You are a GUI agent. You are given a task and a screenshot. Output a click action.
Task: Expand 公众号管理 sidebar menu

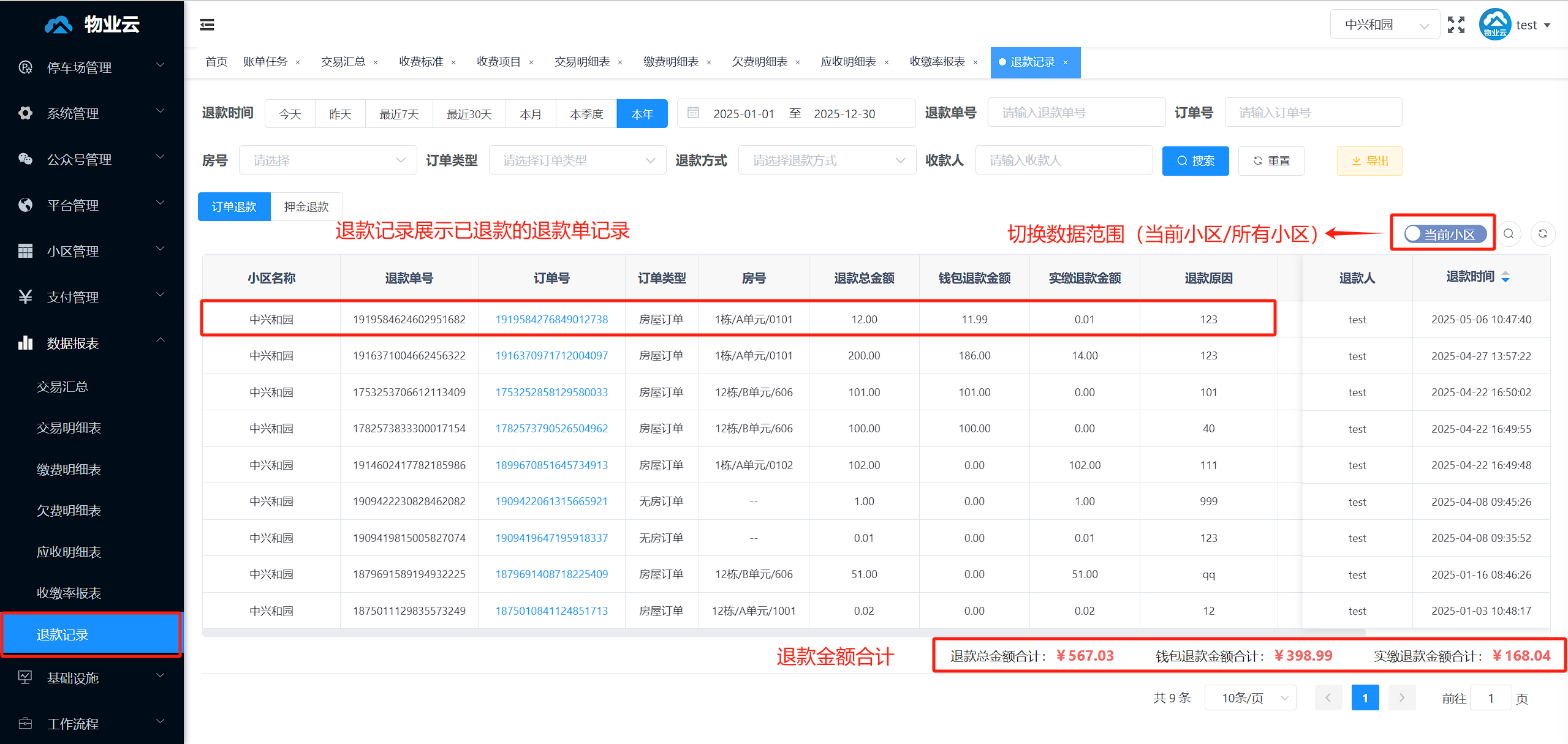92,159
